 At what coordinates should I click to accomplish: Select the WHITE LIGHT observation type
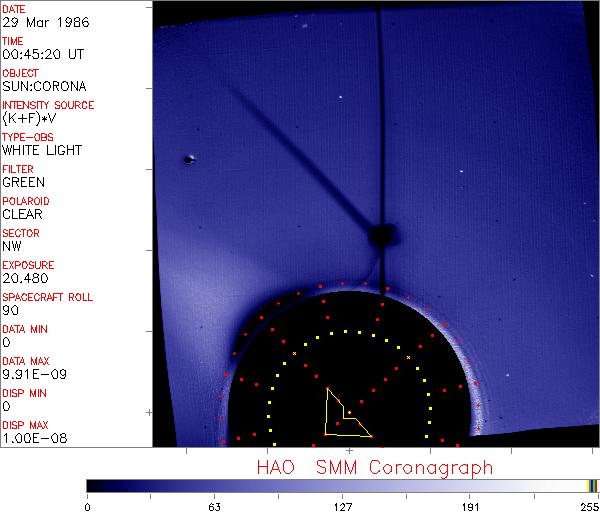tap(42, 150)
